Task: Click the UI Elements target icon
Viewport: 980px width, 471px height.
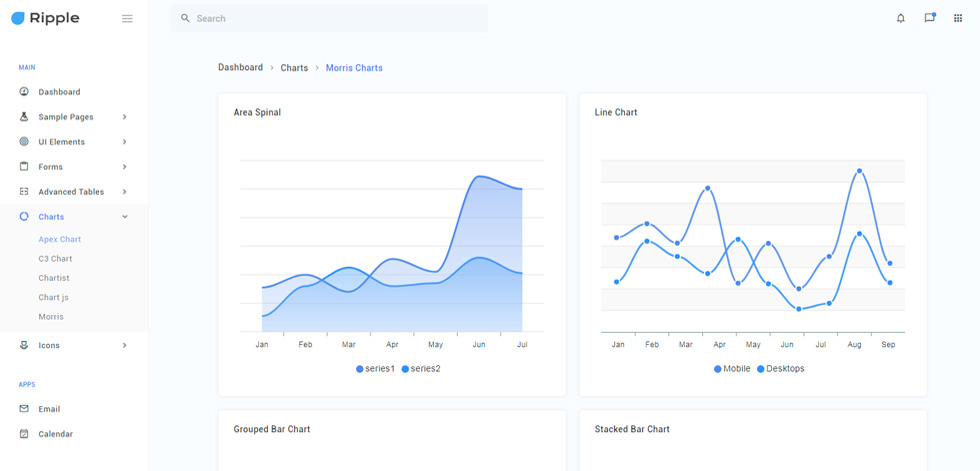Action: [x=24, y=142]
